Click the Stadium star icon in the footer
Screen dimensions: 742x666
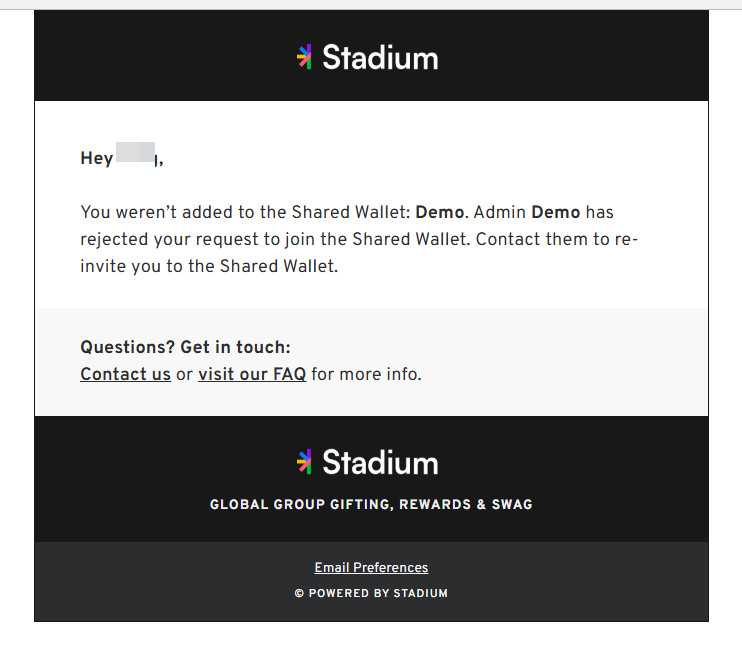pyautogui.click(x=304, y=462)
